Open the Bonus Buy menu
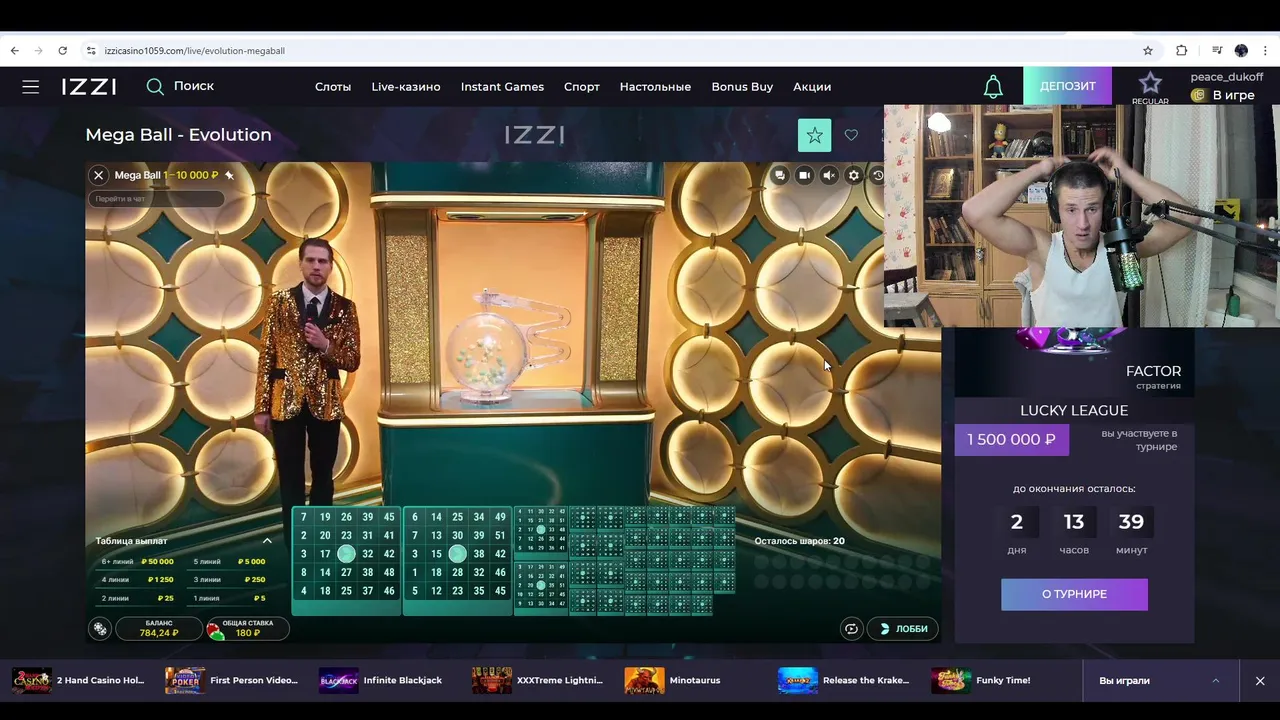The image size is (1280, 720). [x=742, y=87]
